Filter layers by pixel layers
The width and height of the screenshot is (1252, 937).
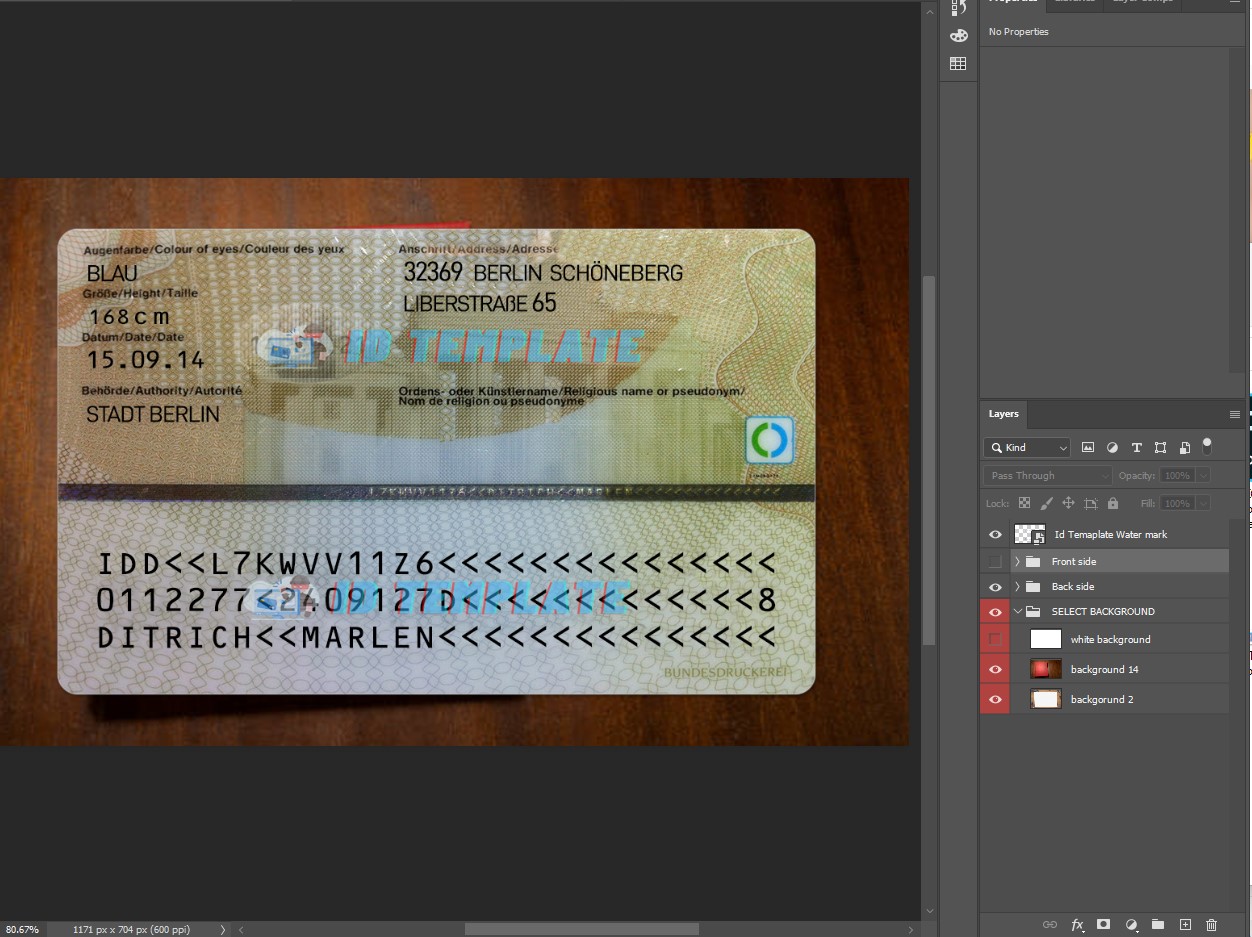tap(1088, 447)
